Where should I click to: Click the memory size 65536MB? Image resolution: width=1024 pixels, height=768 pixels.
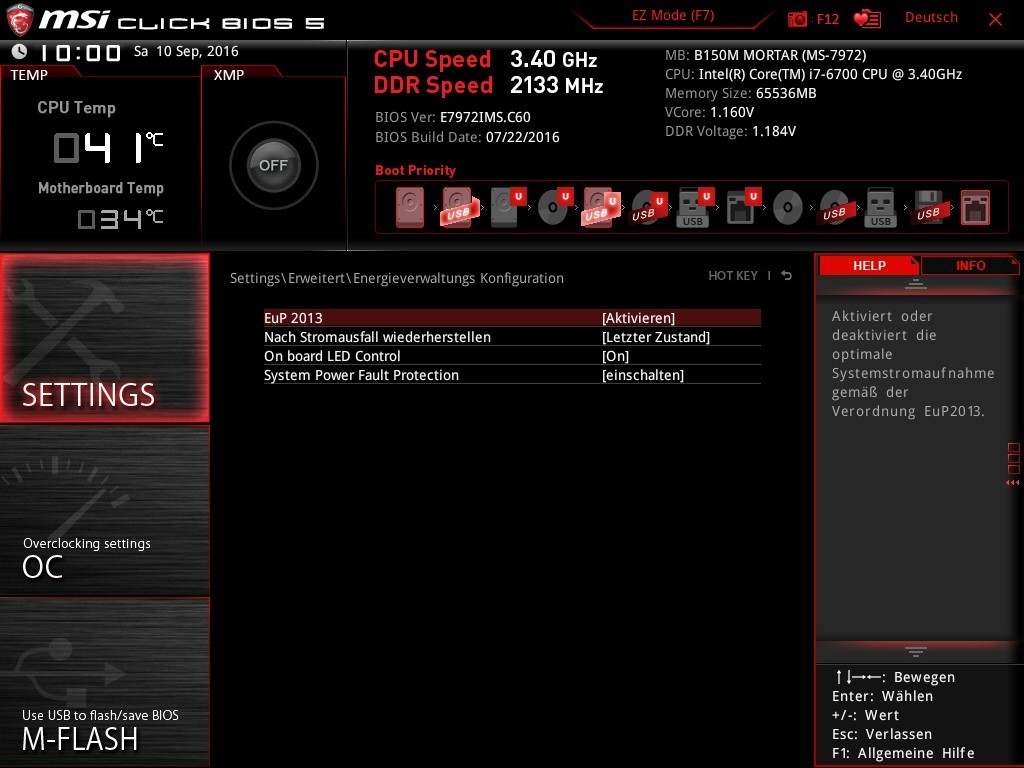click(x=786, y=93)
